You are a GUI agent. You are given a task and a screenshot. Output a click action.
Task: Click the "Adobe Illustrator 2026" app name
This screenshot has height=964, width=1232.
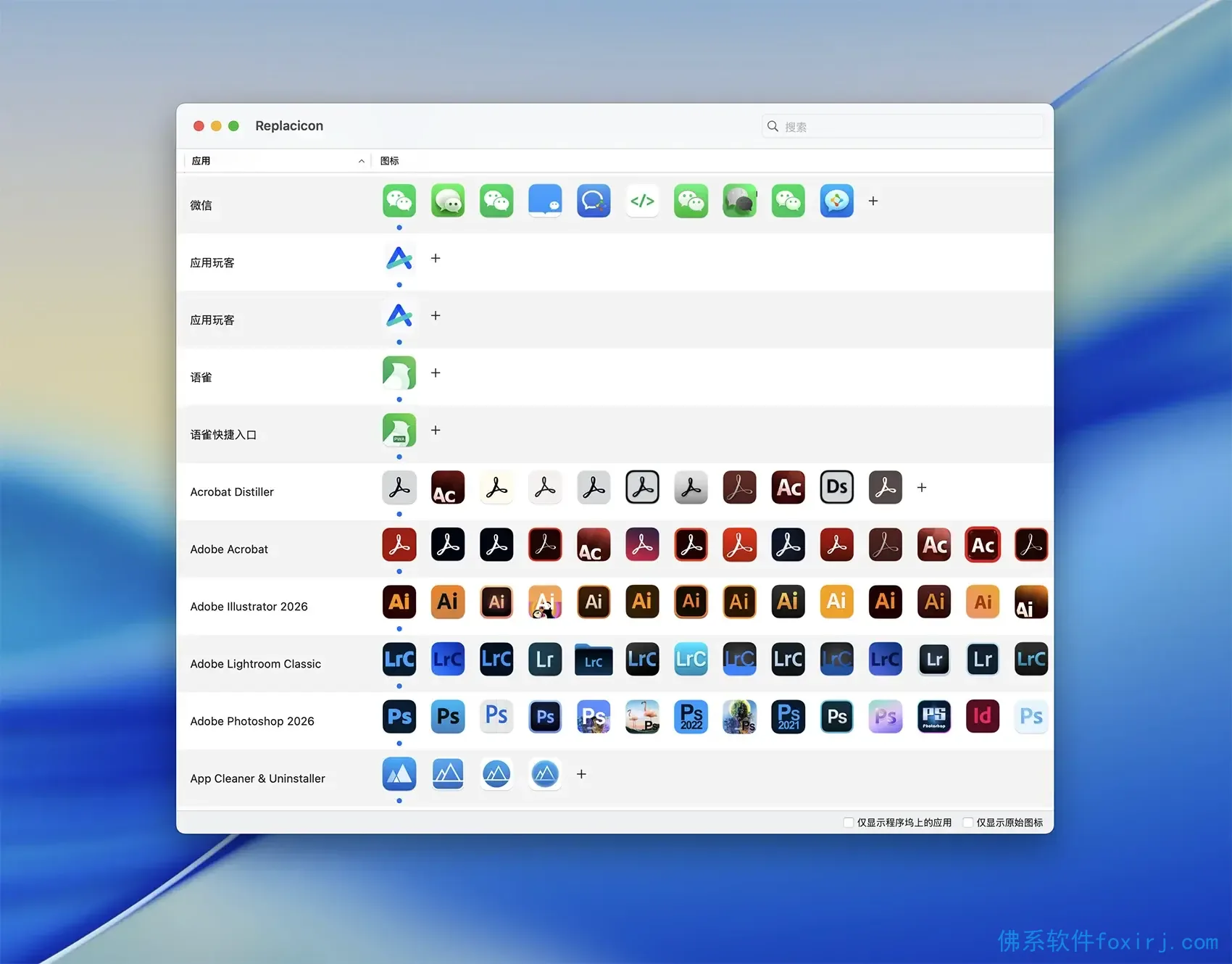(249, 606)
